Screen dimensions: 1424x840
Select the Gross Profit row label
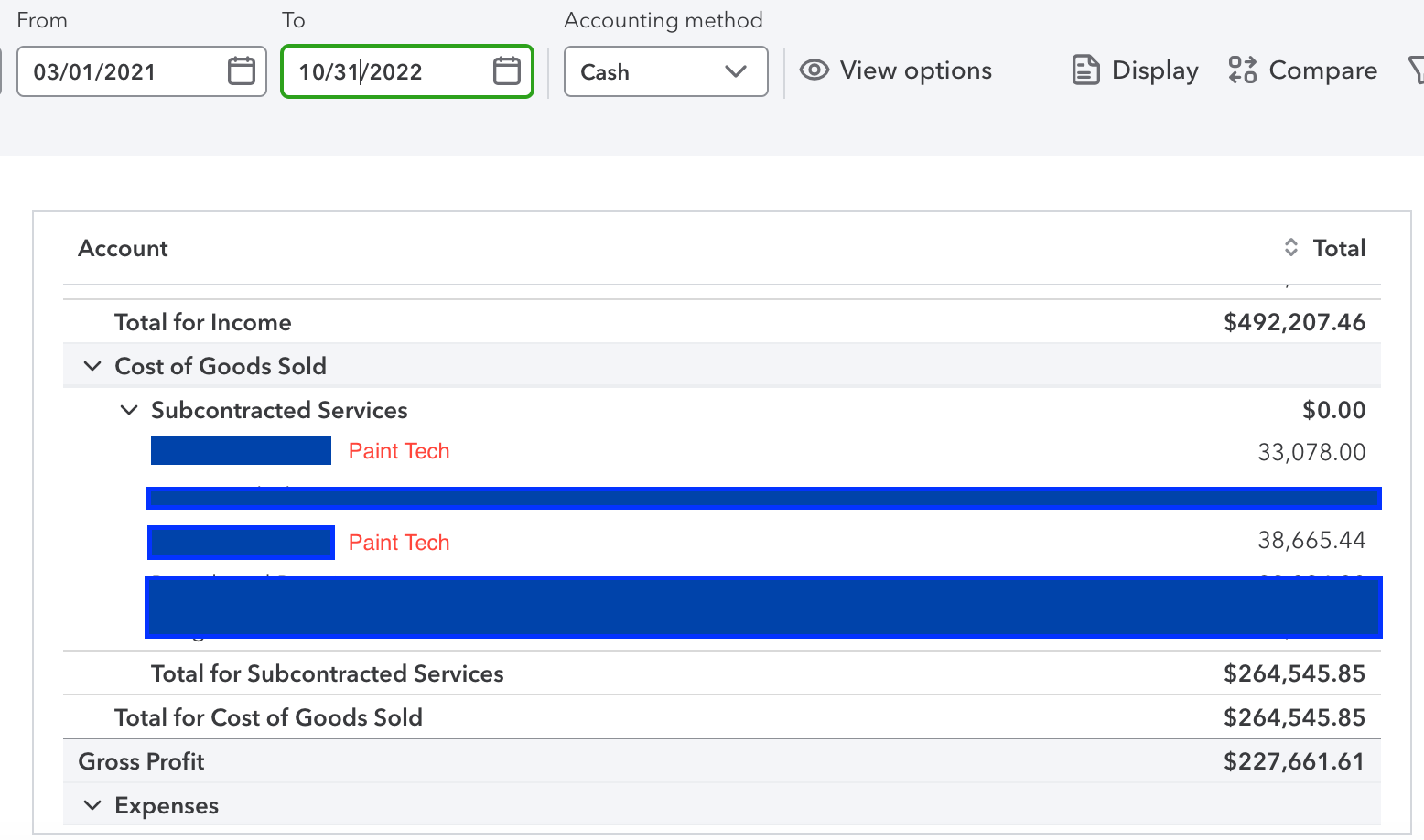(x=141, y=761)
